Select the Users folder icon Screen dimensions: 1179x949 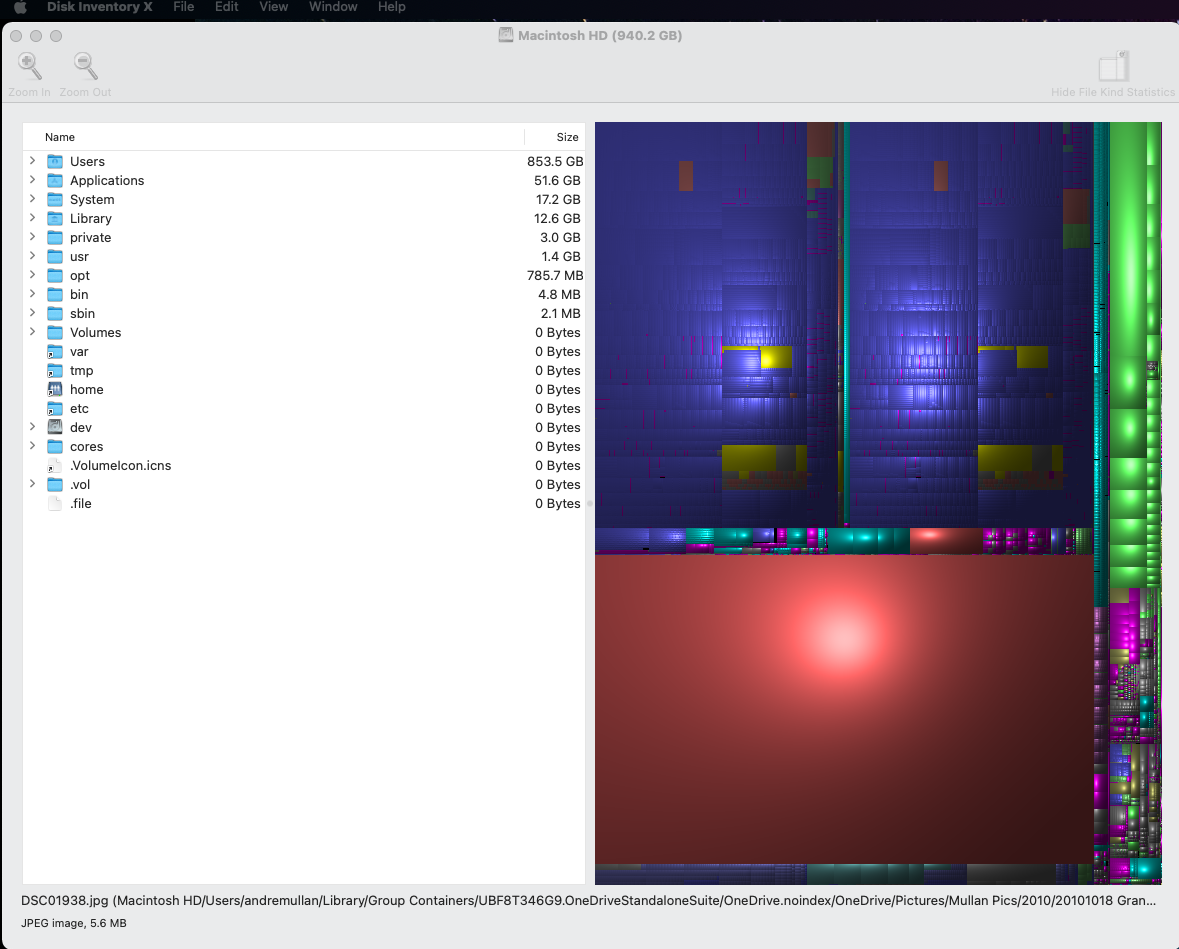click(55, 162)
